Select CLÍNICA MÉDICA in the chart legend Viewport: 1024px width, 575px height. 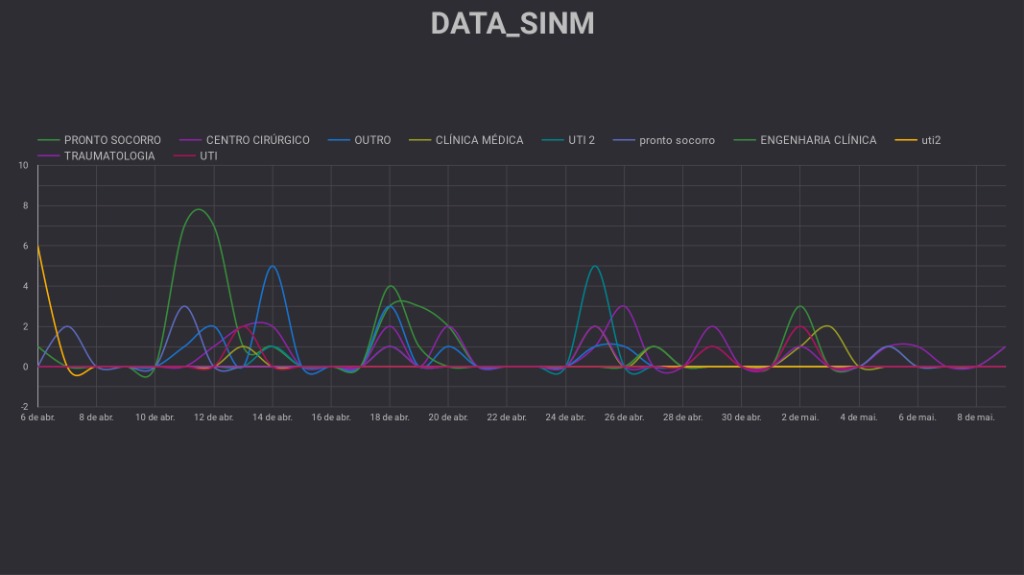(x=479, y=140)
